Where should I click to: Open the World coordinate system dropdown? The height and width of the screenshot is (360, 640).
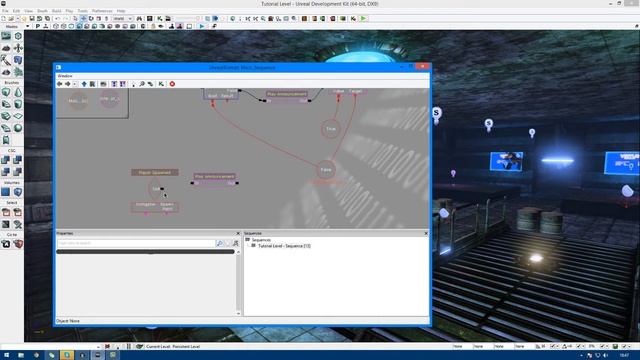(x=123, y=18)
